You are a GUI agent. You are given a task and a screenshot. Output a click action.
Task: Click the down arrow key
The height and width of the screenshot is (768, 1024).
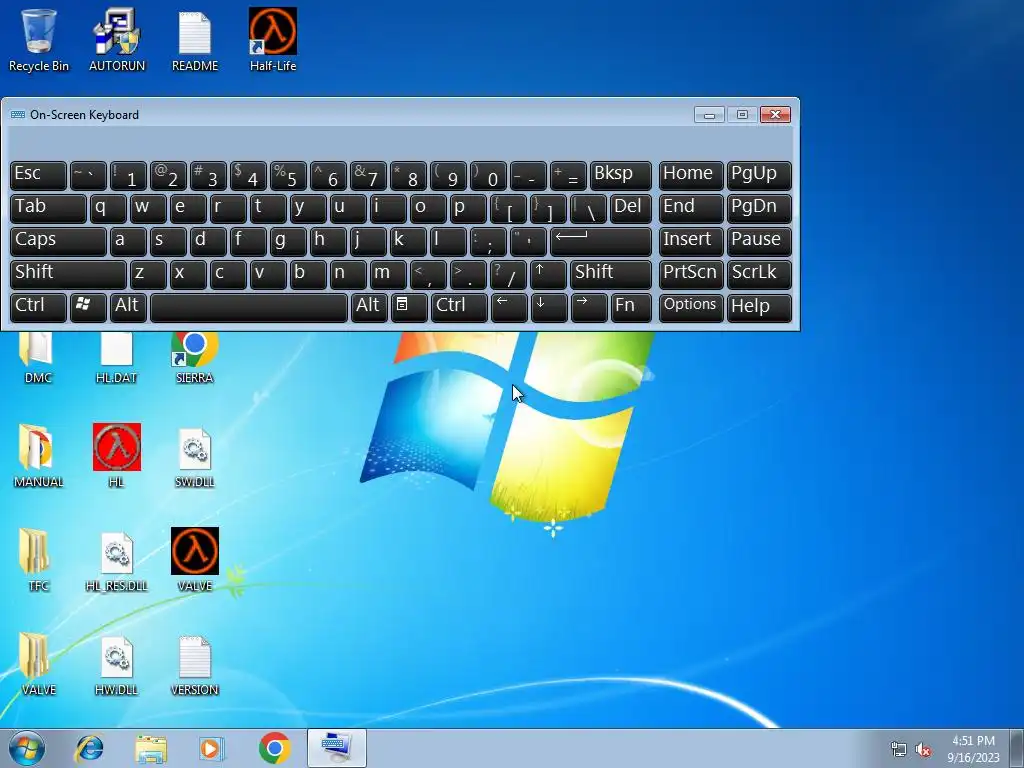coord(549,307)
